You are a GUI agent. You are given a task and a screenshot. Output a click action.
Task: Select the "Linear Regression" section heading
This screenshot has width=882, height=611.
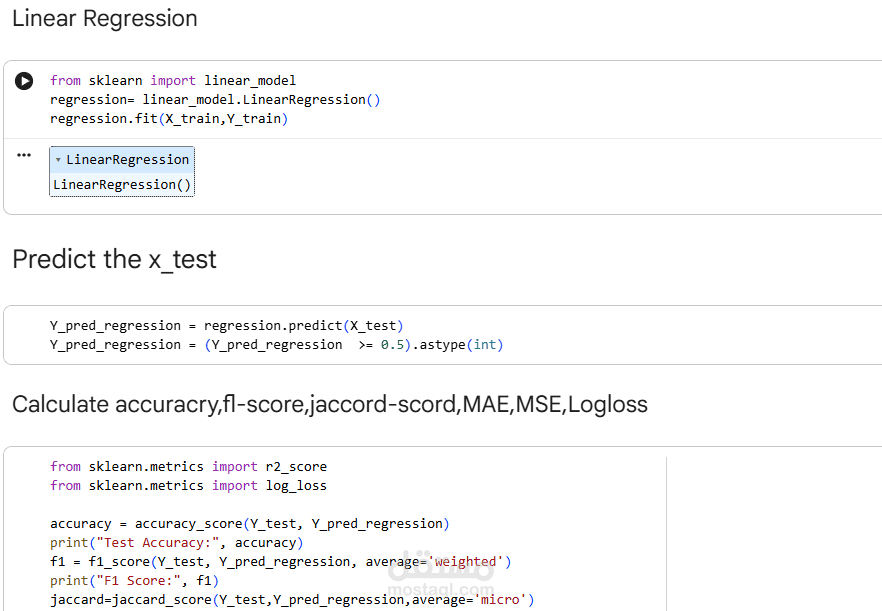pyautogui.click(x=105, y=19)
